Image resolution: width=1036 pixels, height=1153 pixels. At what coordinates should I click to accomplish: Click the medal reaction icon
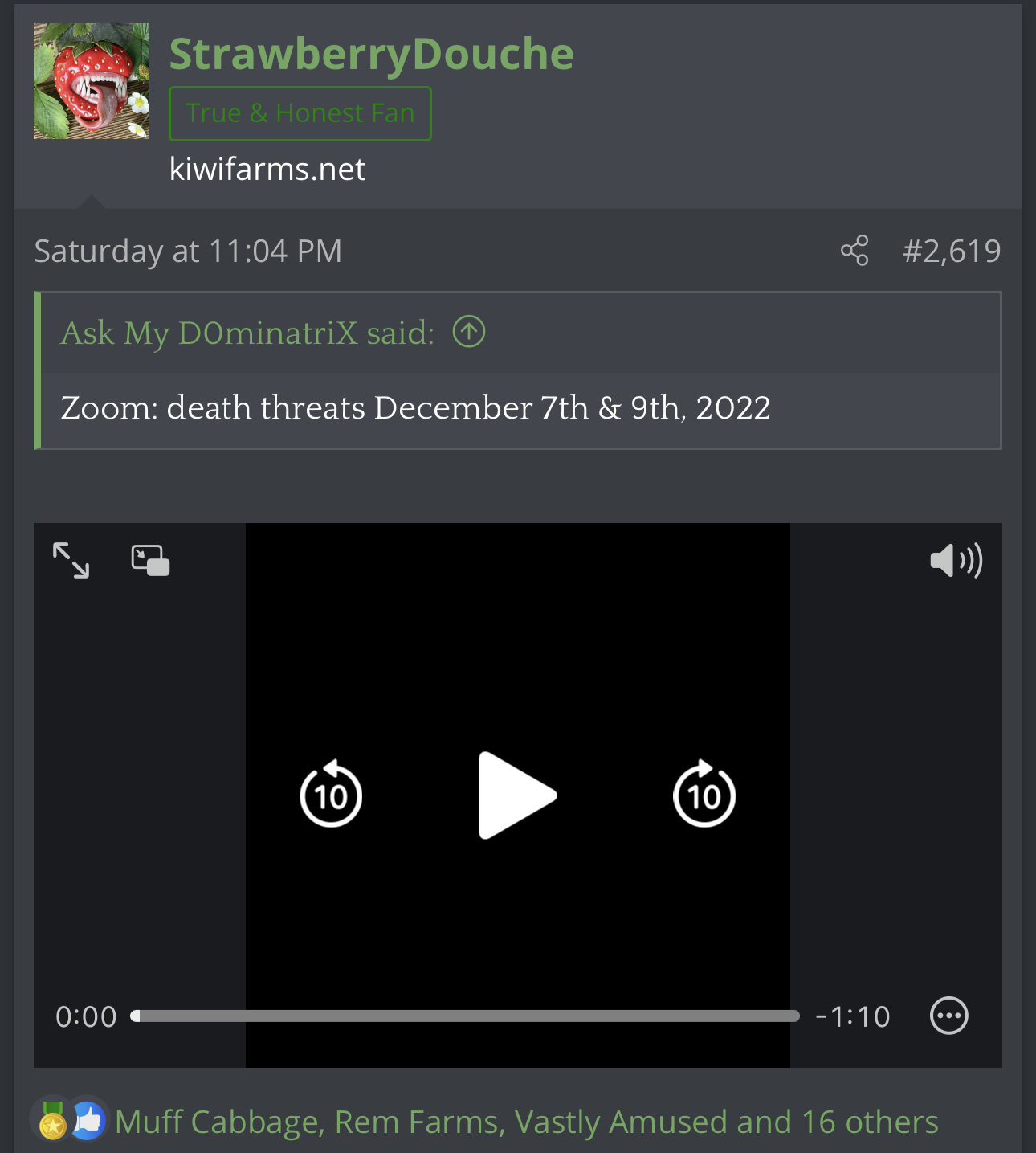[52, 1122]
